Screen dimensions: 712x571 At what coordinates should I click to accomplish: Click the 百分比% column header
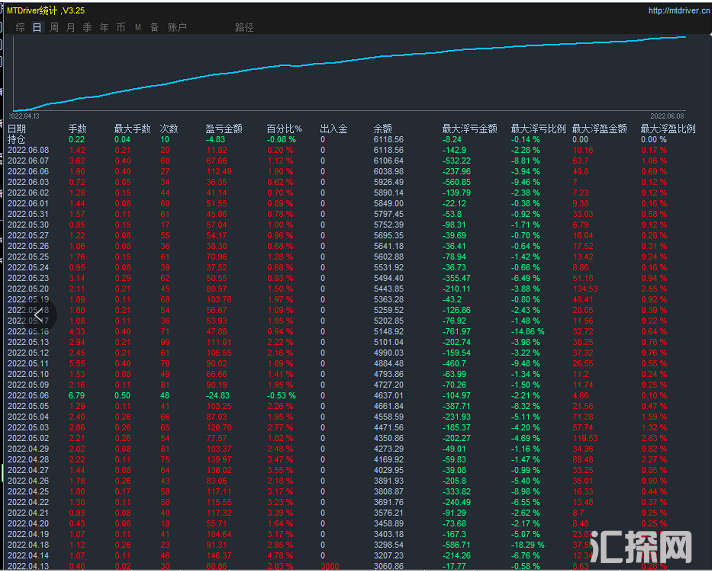(284, 129)
